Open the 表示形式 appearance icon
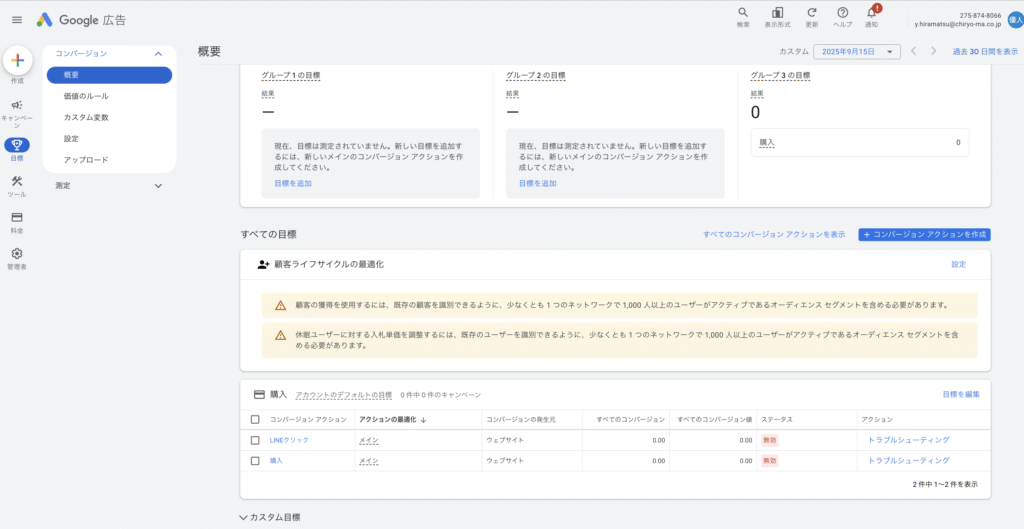This screenshot has width=1024, height=529. pyautogui.click(x=778, y=13)
